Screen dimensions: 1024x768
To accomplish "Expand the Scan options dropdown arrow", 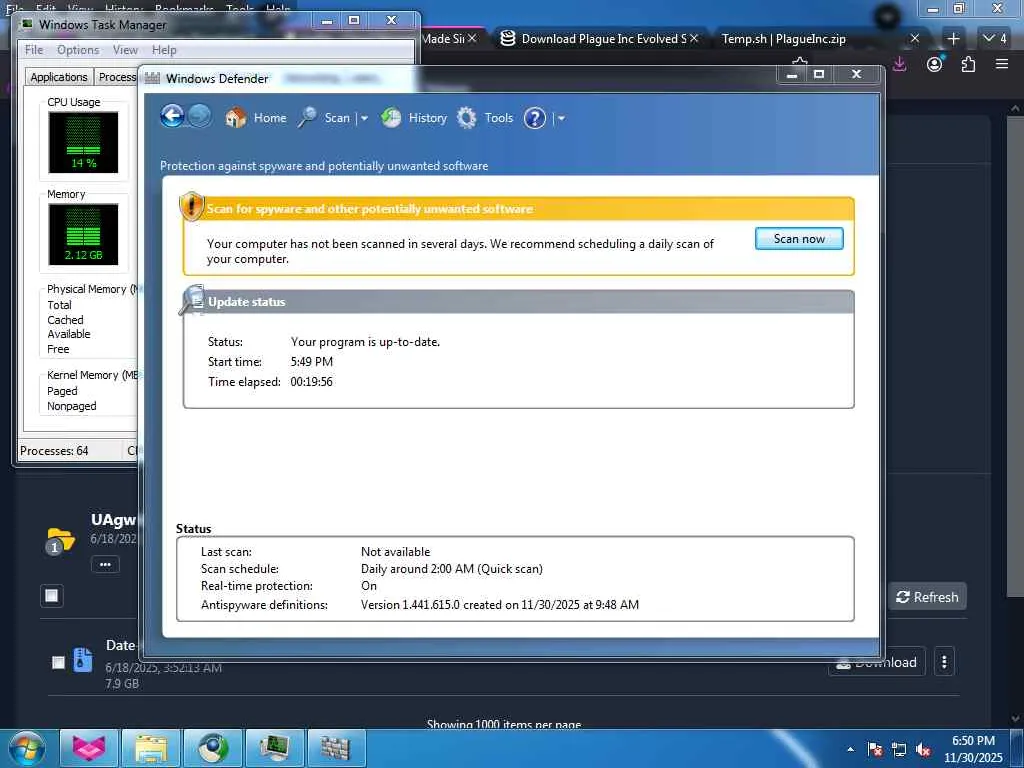I will coord(364,118).
